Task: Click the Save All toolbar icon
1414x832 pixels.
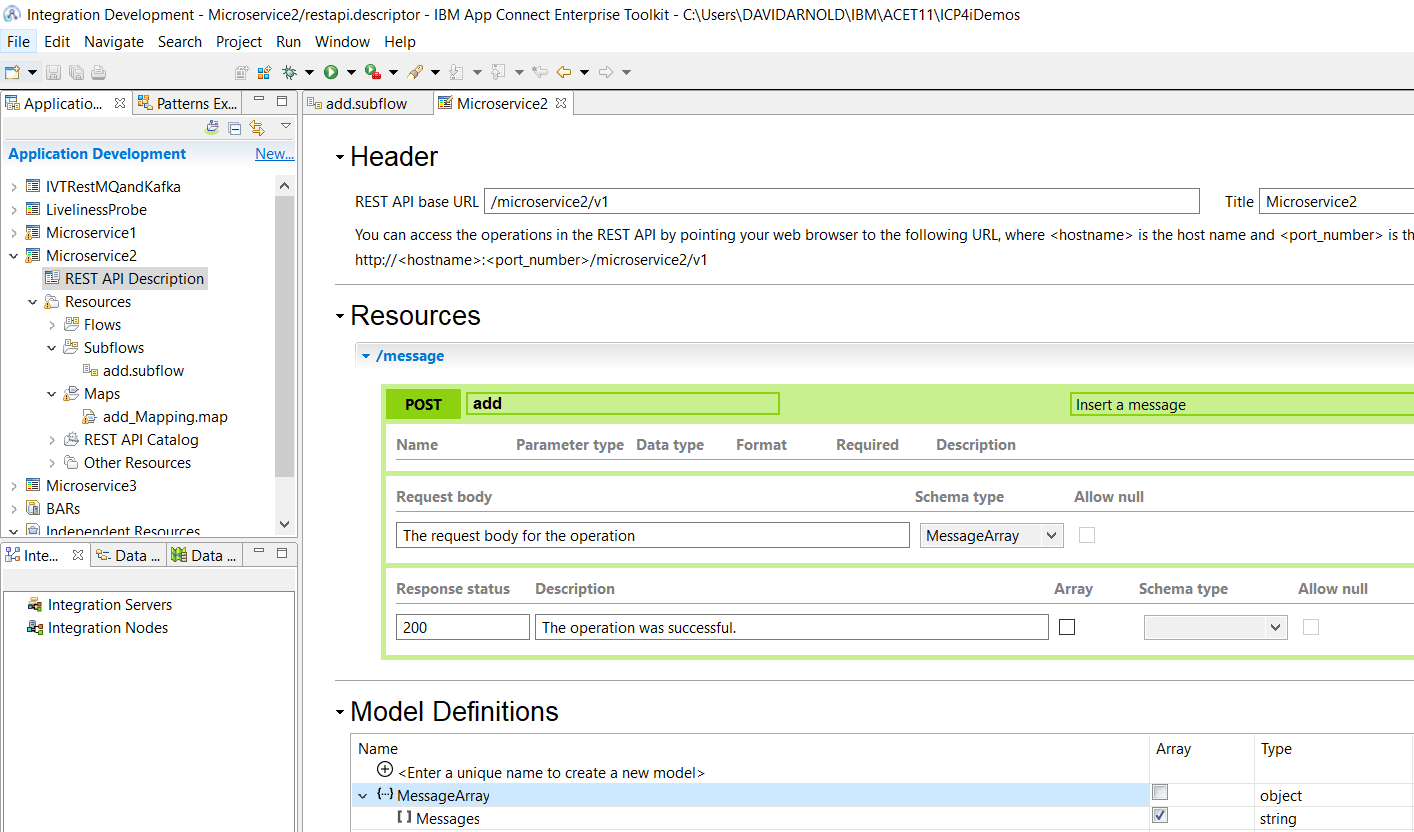Action: tap(76, 72)
